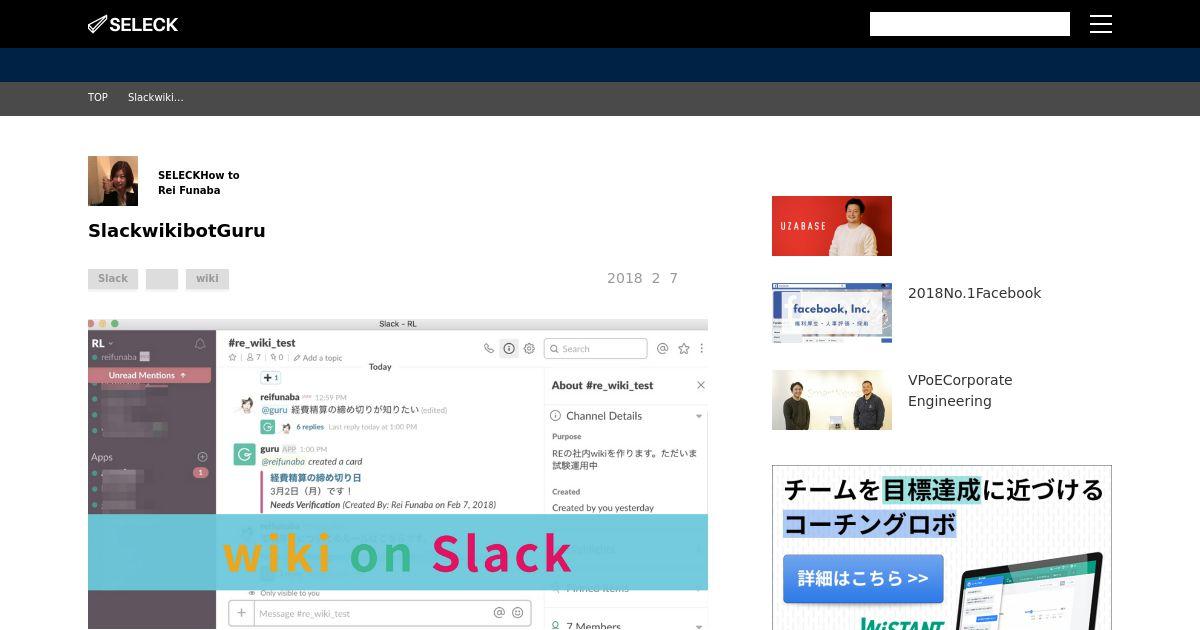Click the Unread Mentions button

[149, 375]
